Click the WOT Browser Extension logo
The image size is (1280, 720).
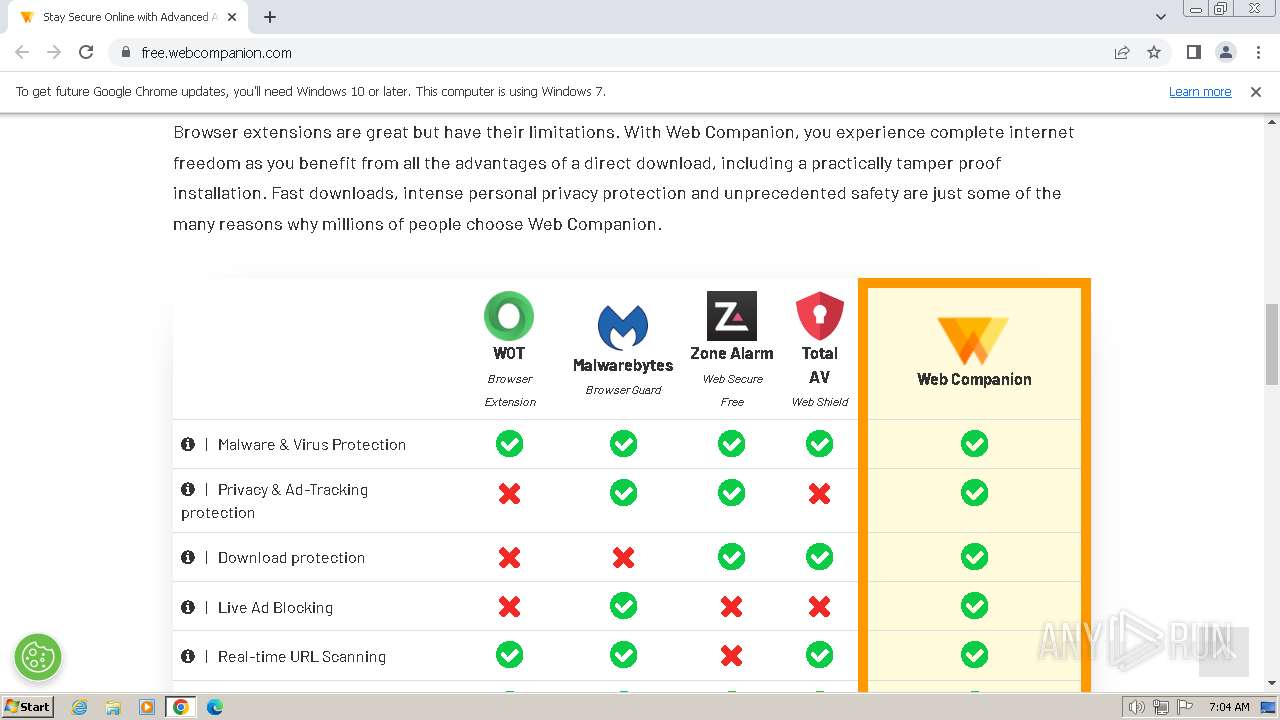509,316
